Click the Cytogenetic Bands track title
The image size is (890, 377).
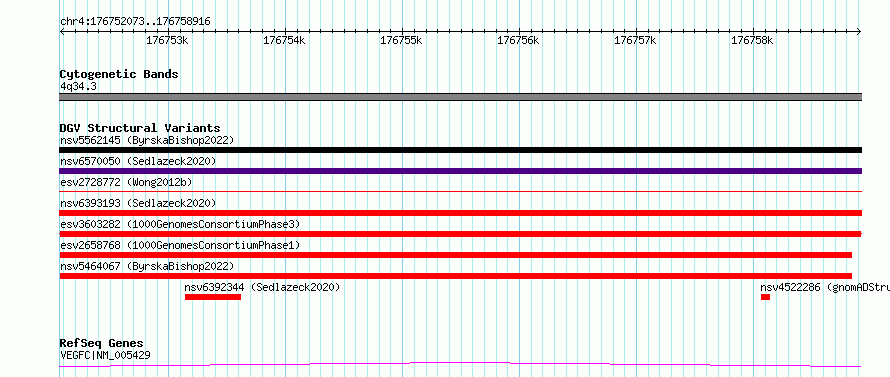119,74
